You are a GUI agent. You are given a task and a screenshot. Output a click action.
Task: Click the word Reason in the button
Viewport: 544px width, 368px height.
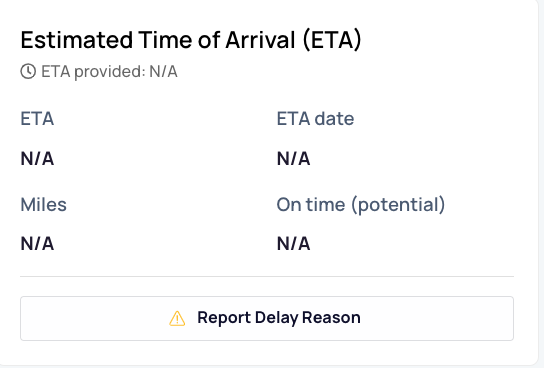tap(331, 317)
